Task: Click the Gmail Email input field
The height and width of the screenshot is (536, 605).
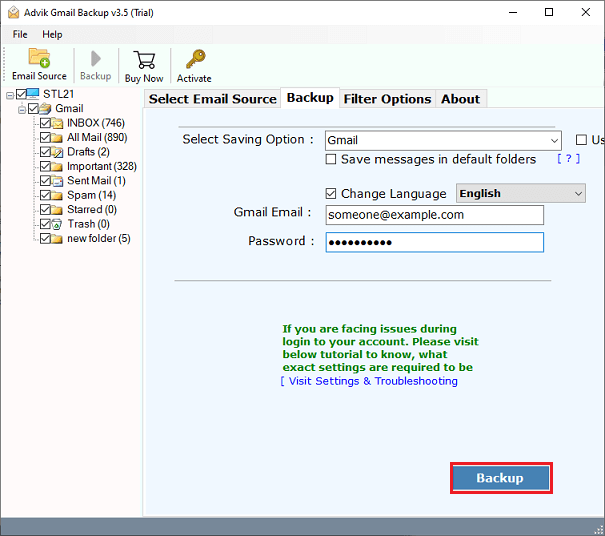Action: coord(434,215)
